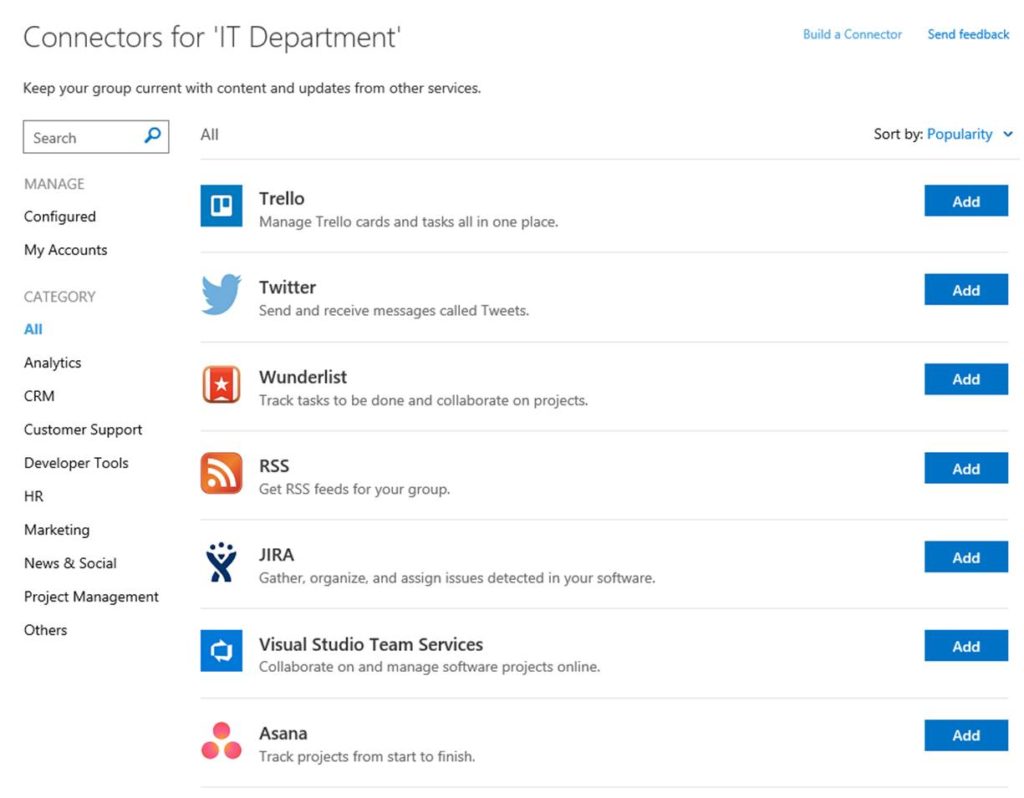Click 'Collaborate on and manage software projects' text
Image resolution: width=1024 pixels, height=798 pixels.
tap(429, 667)
